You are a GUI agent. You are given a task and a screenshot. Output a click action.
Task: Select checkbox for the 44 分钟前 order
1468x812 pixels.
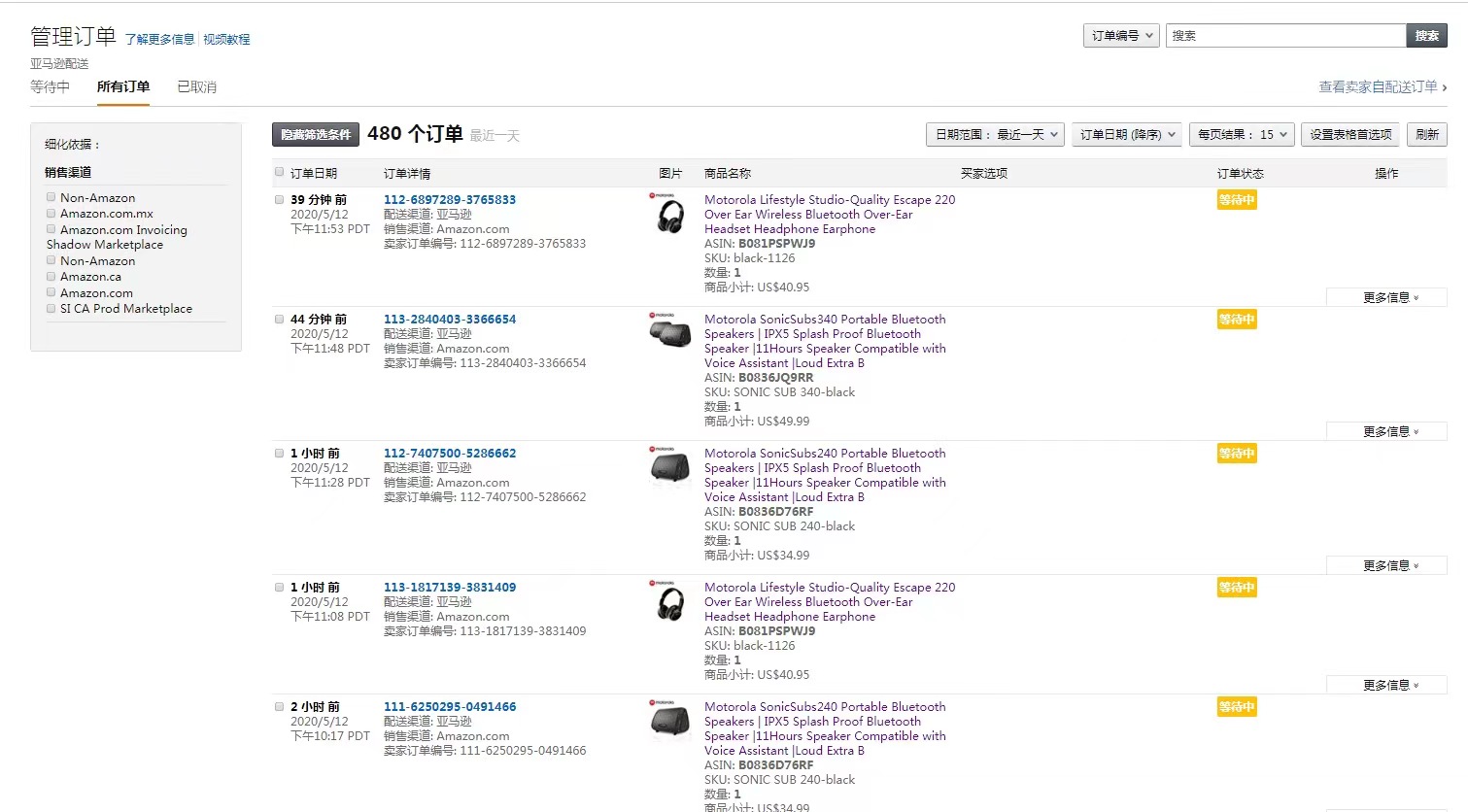pyautogui.click(x=280, y=319)
